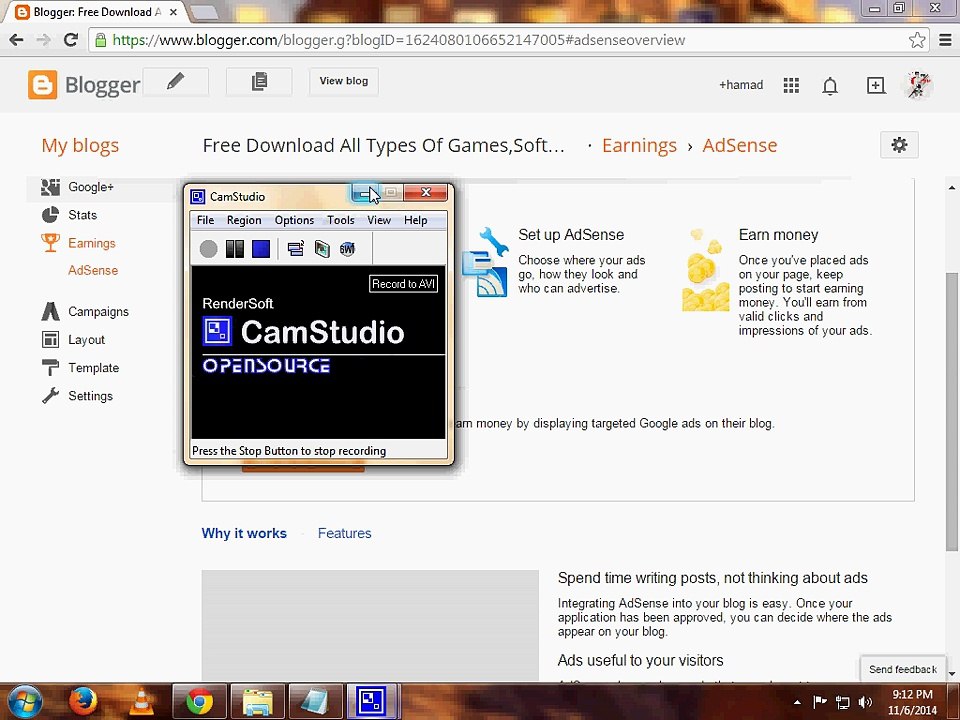
Task: Click the page vertical scrollbar thumb
Action: pos(951,411)
